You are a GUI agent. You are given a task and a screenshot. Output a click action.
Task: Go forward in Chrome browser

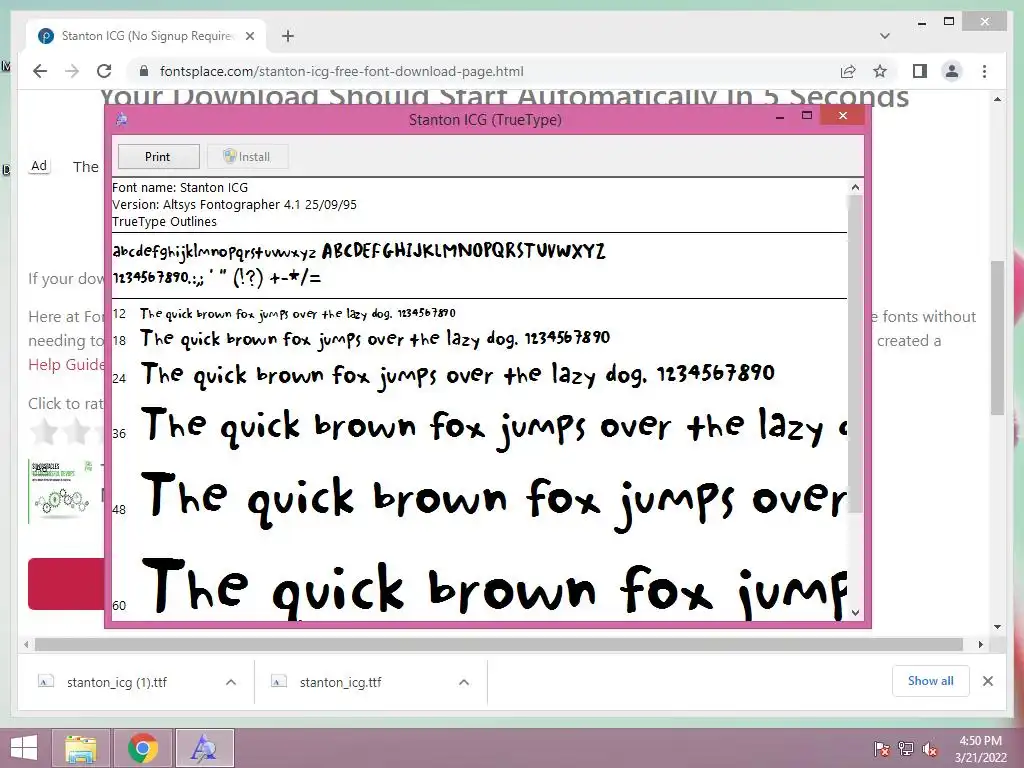(x=72, y=71)
